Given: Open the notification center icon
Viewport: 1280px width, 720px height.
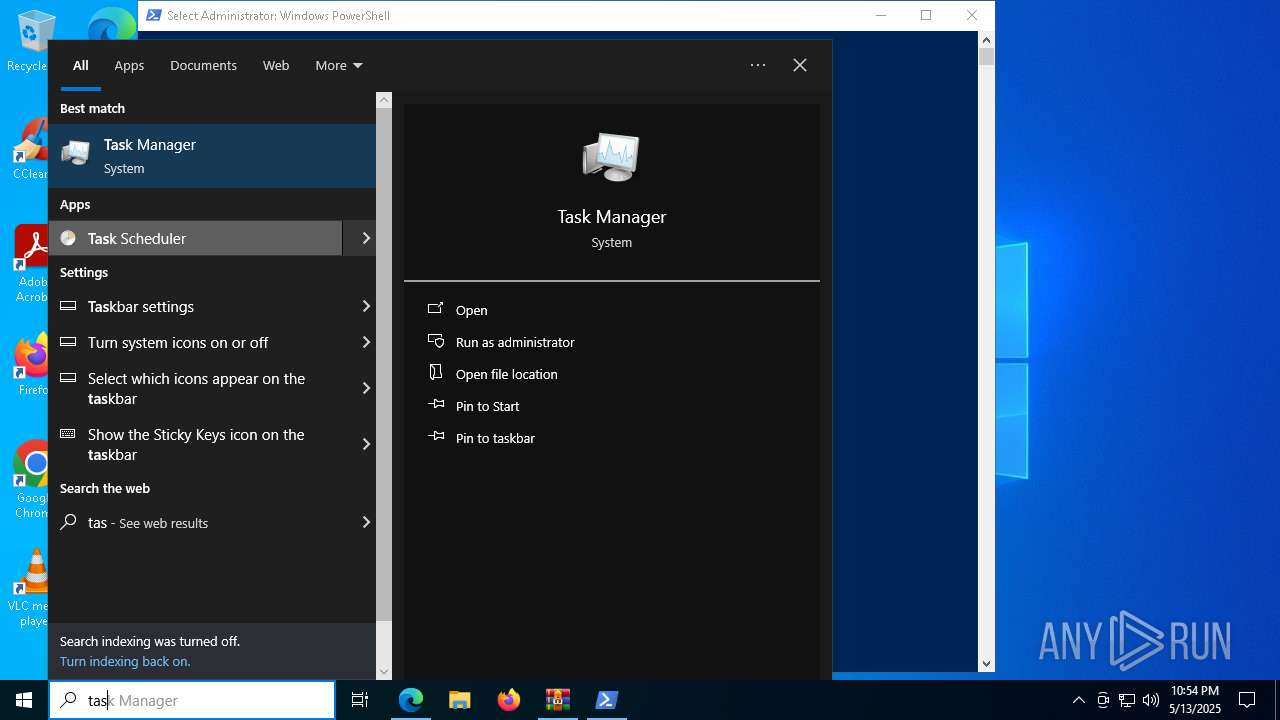Looking at the screenshot, I should [1247, 700].
